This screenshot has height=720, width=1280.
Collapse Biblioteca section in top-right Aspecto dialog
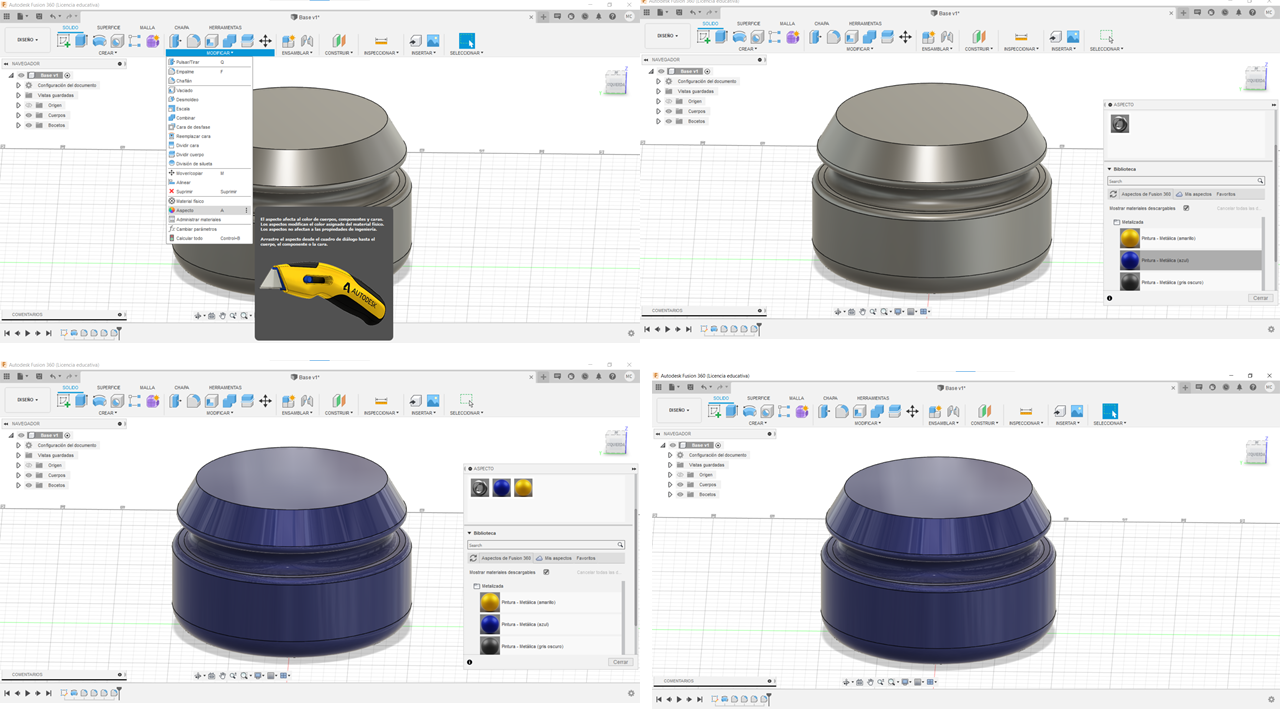[1110, 169]
